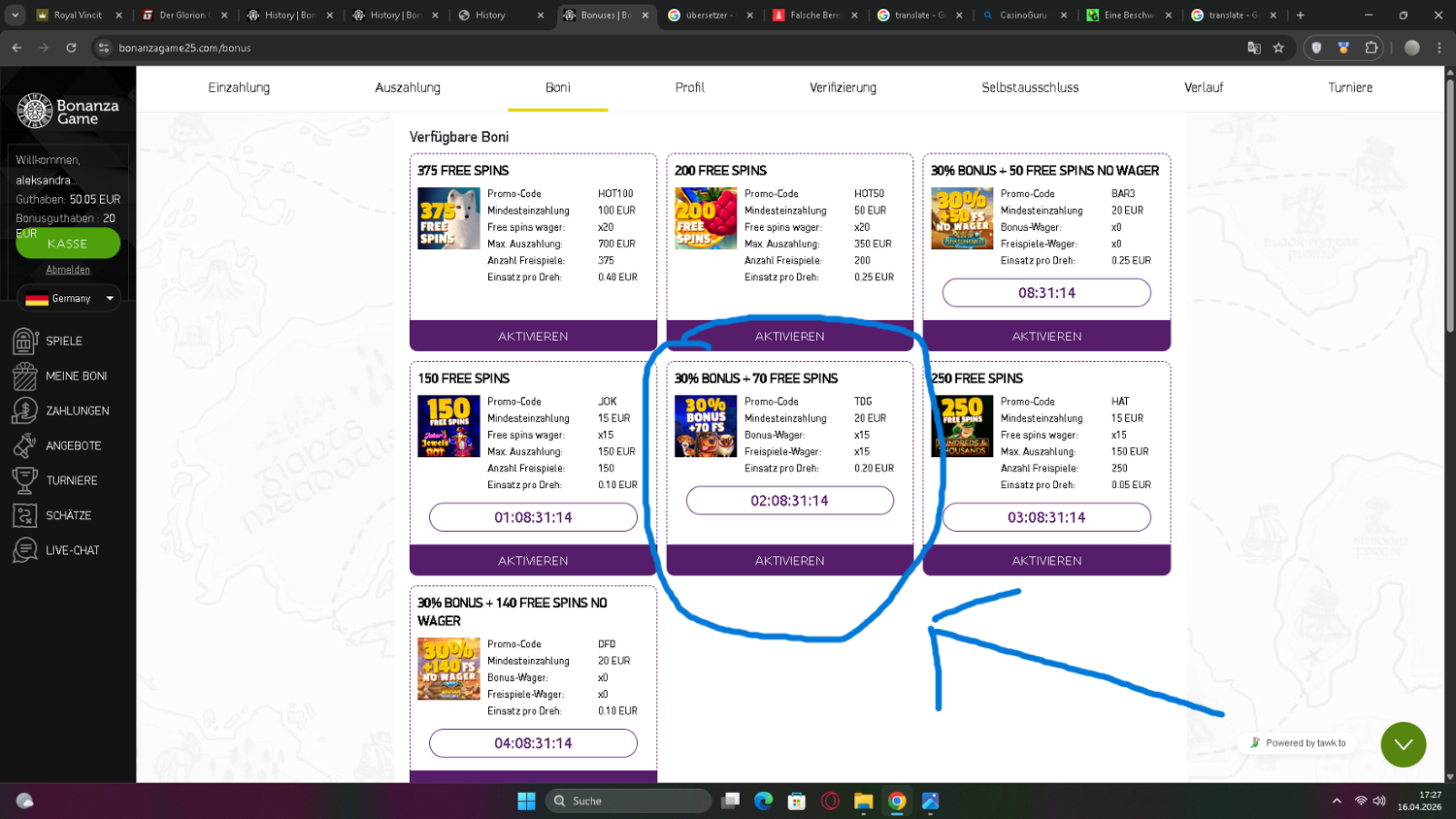
Task: Open the tab search dropdown arrow
Action: (15, 15)
